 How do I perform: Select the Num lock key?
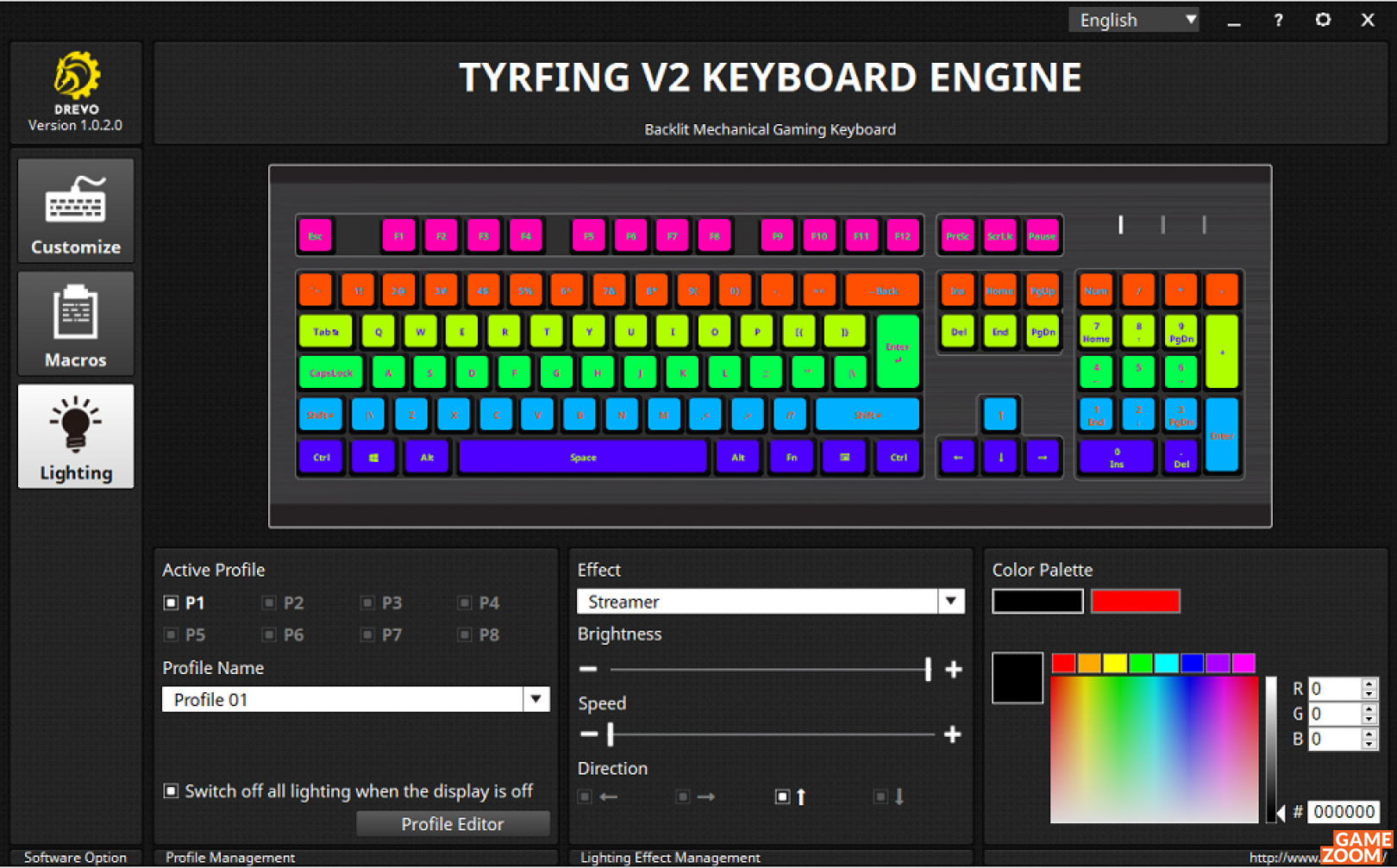pyautogui.click(x=1096, y=290)
